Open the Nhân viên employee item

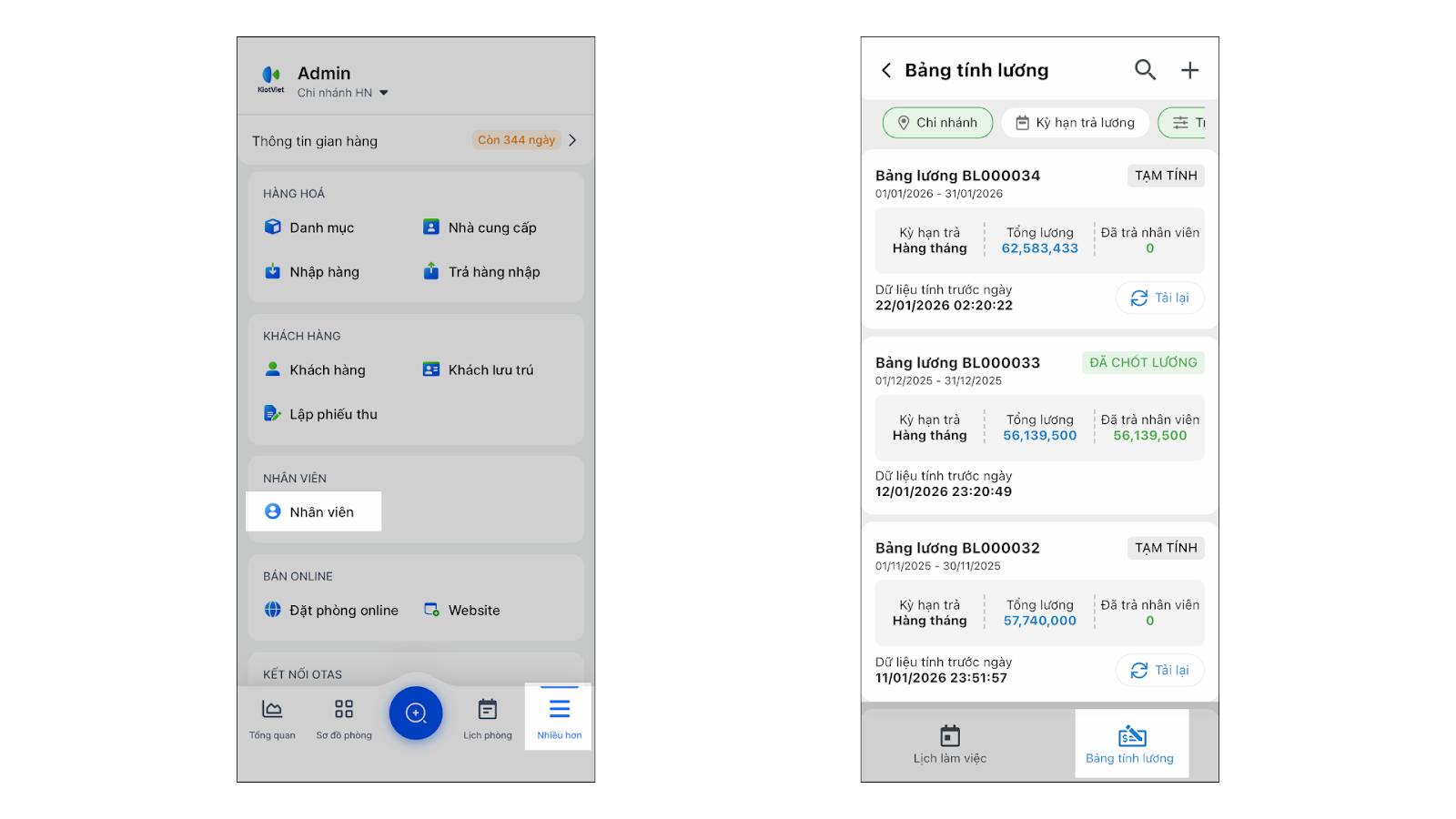pyautogui.click(x=313, y=512)
